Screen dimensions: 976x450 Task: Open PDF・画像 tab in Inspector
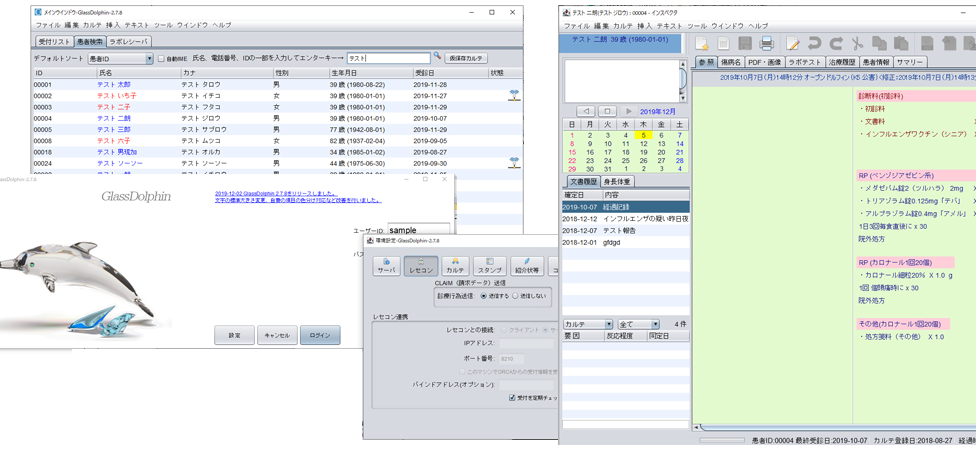coord(764,62)
